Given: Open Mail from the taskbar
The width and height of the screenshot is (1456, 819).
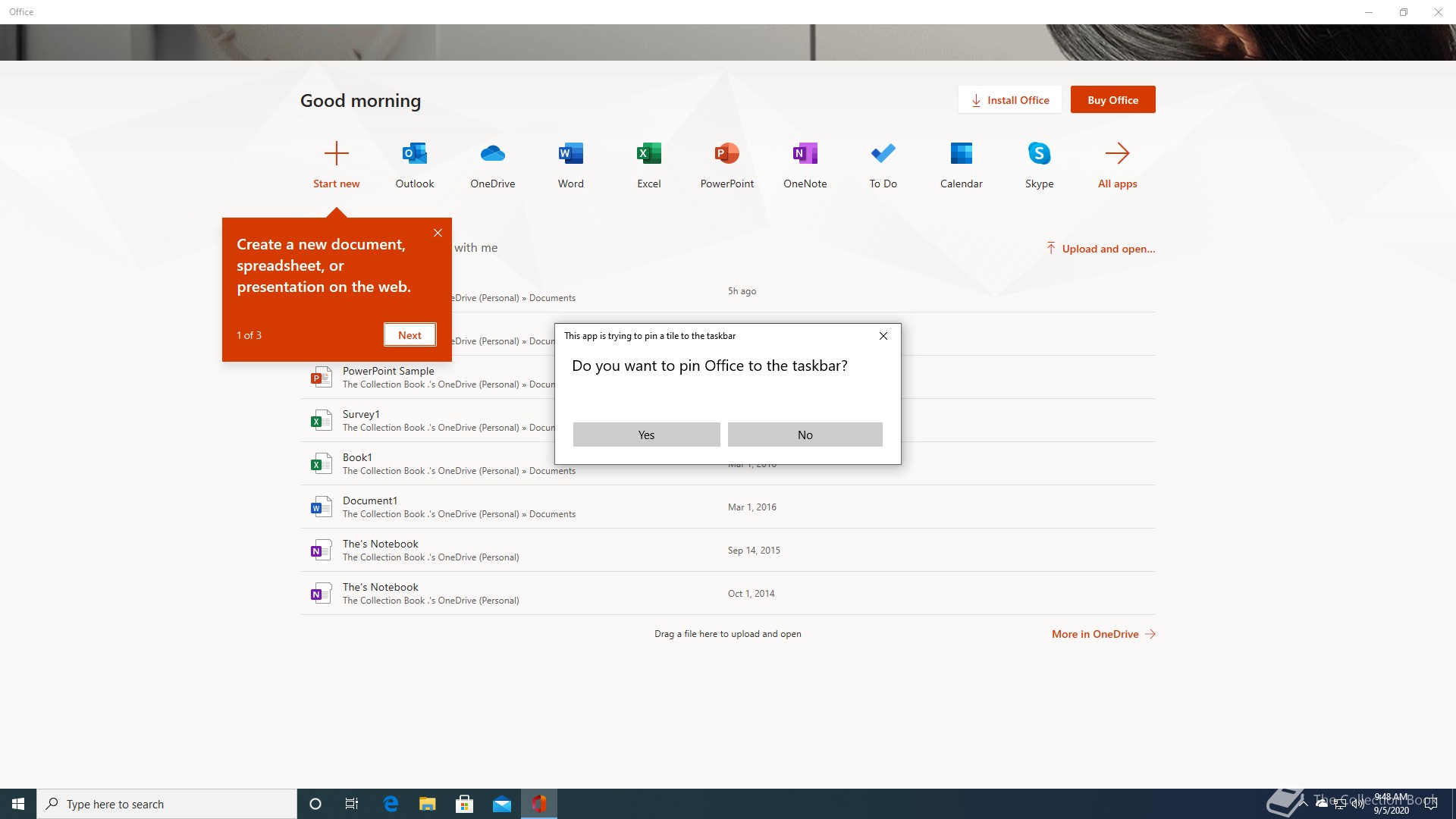Looking at the screenshot, I should click(x=502, y=804).
